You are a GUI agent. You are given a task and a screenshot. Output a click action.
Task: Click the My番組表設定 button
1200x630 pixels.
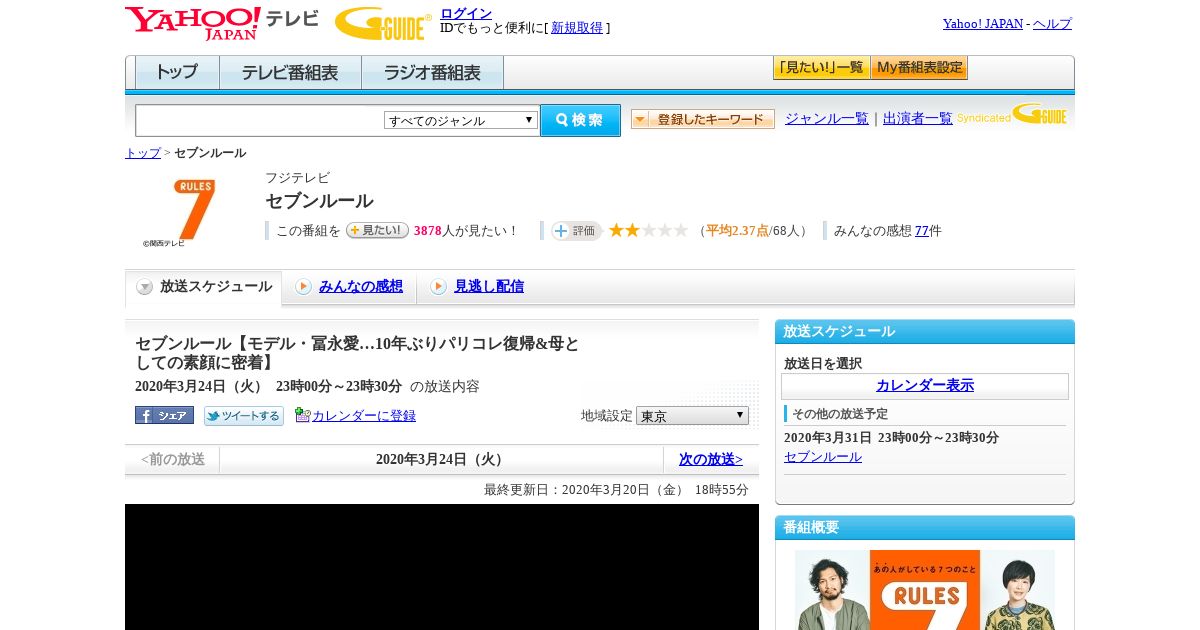919,68
